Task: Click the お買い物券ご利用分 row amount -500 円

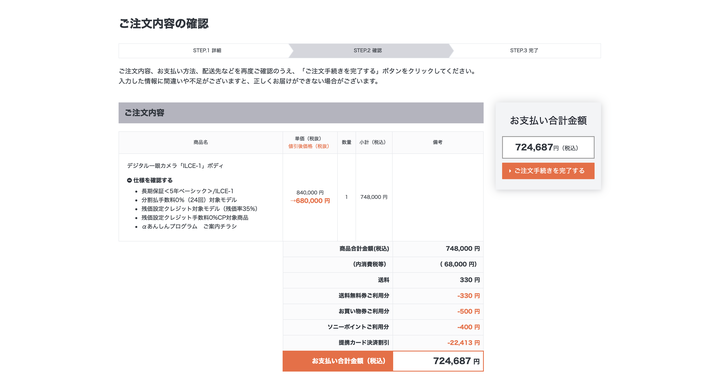Action: click(x=468, y=311)
